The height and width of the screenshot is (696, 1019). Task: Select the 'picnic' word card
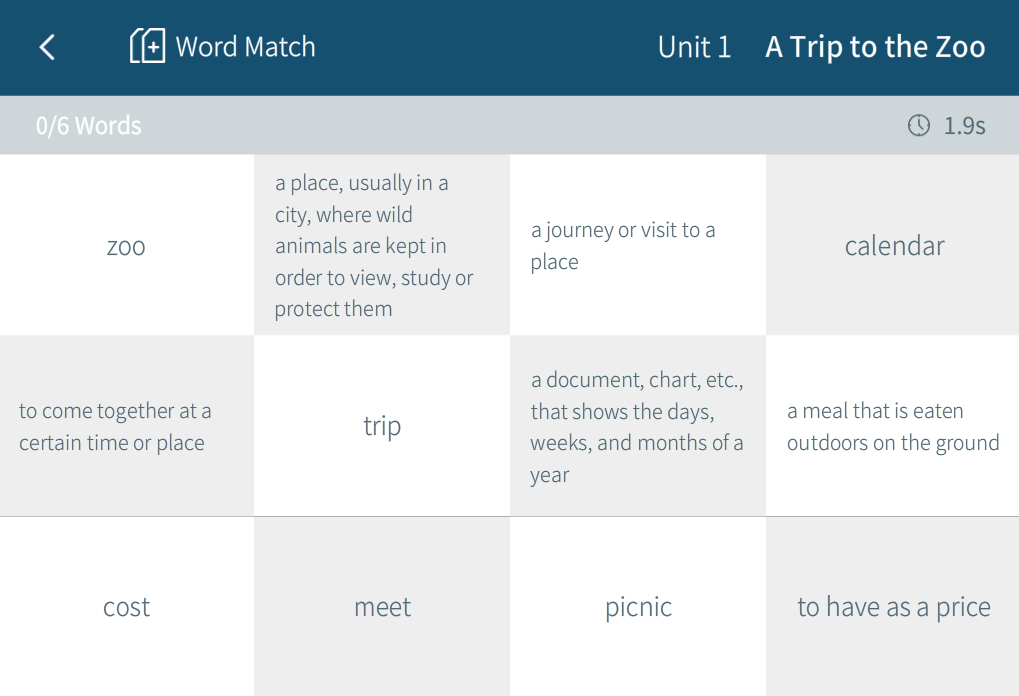(638, 607)
